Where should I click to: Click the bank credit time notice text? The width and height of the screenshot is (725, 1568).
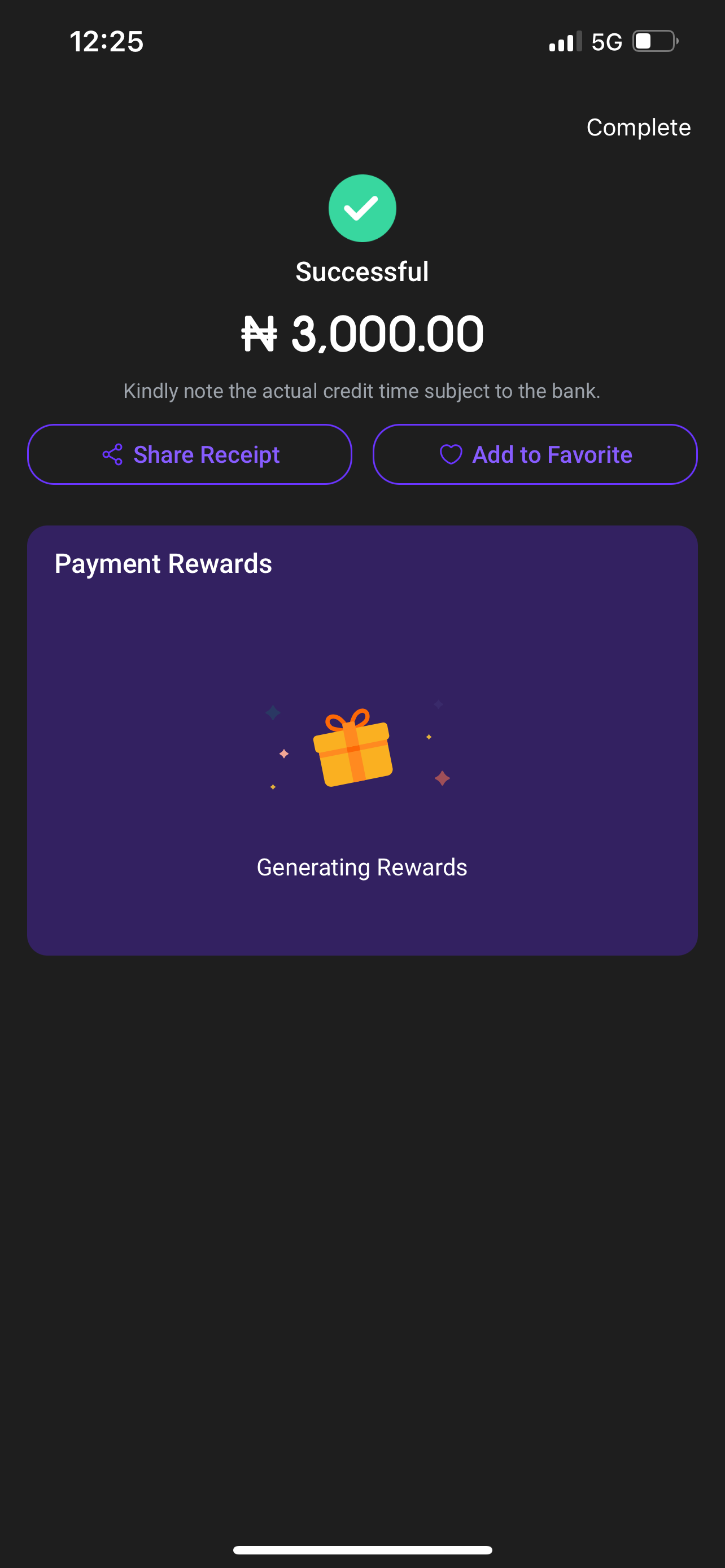pyautogui.click(x=362, y=391)
